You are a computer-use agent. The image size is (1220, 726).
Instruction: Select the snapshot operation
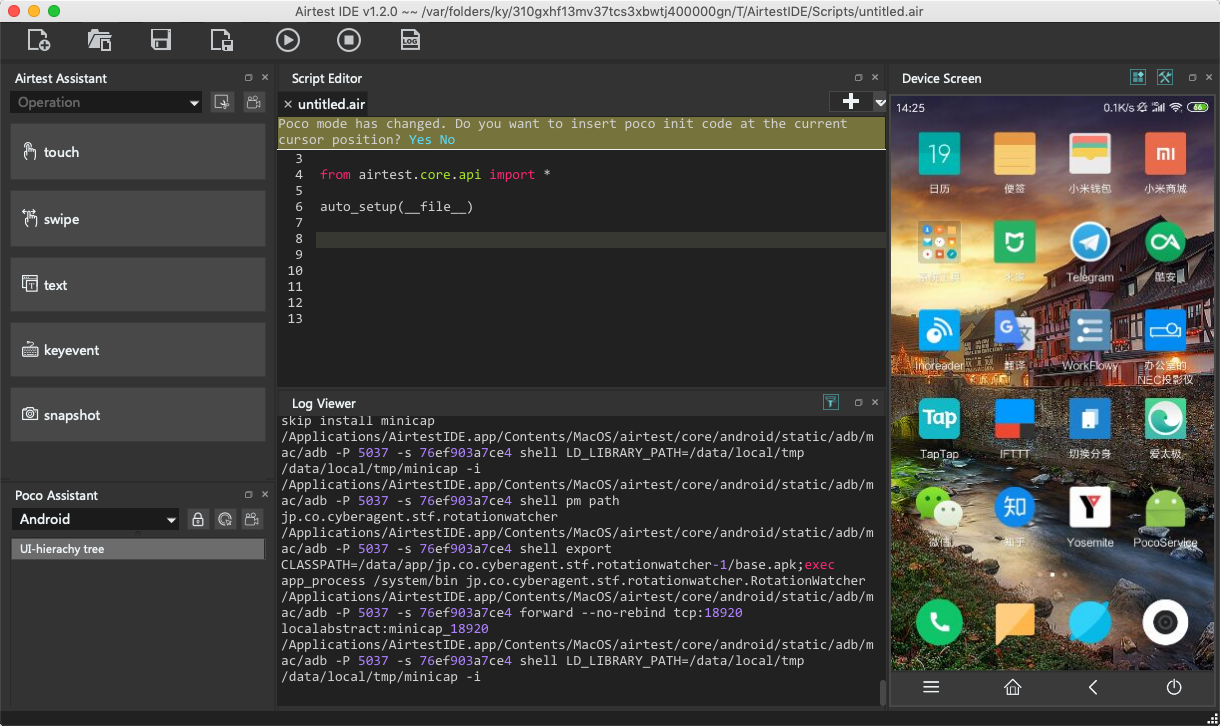click(x=138, y=415)
